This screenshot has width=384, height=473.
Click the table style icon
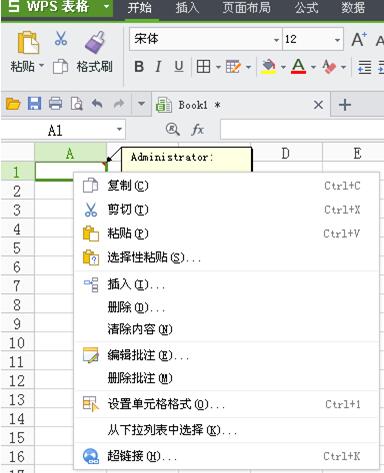click(233, 67)
